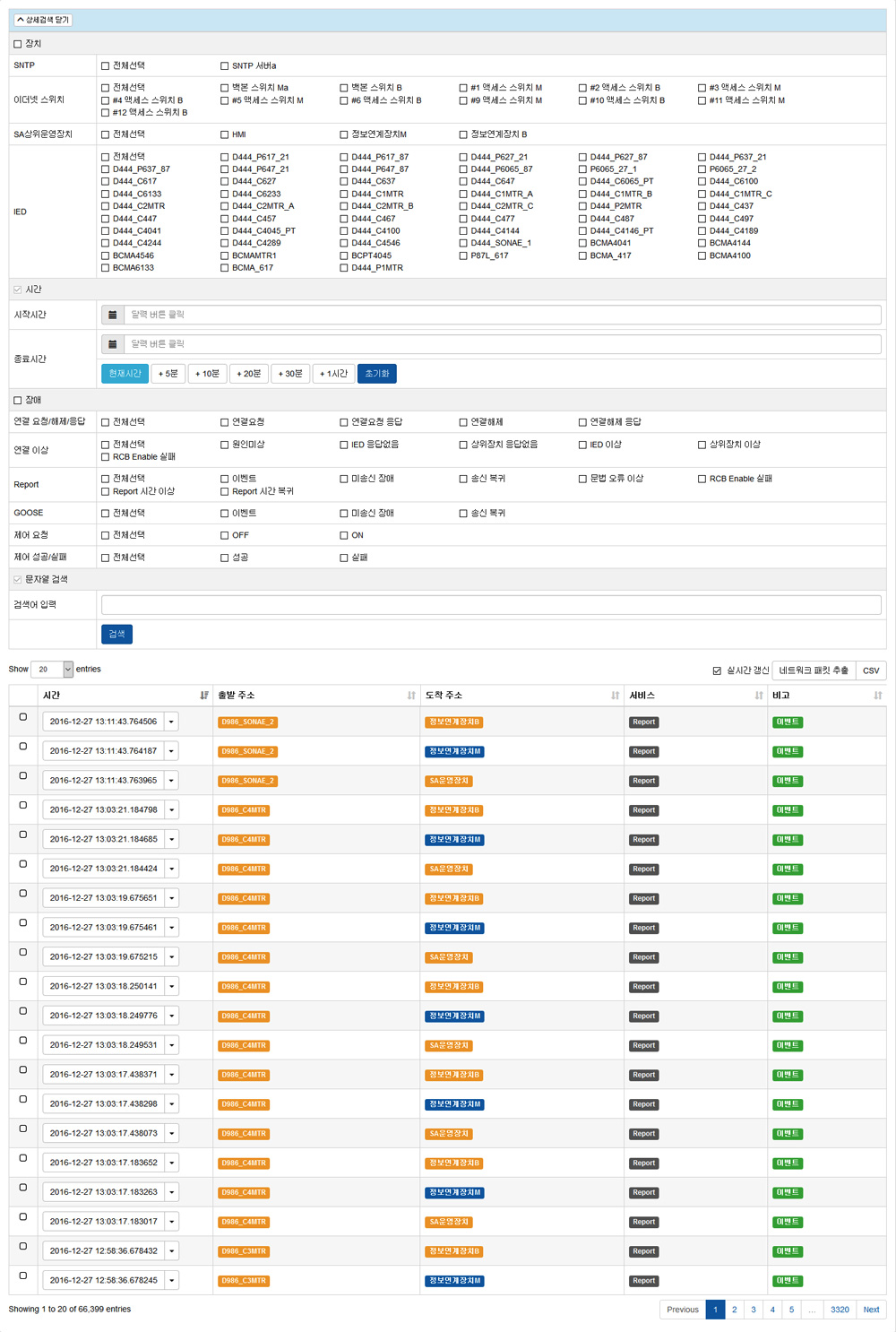Viewport: 896px width, 1332px height.
Task: Click the sort icon in 시간 column header
Action: pyautogui.click(x=204, y=696)
